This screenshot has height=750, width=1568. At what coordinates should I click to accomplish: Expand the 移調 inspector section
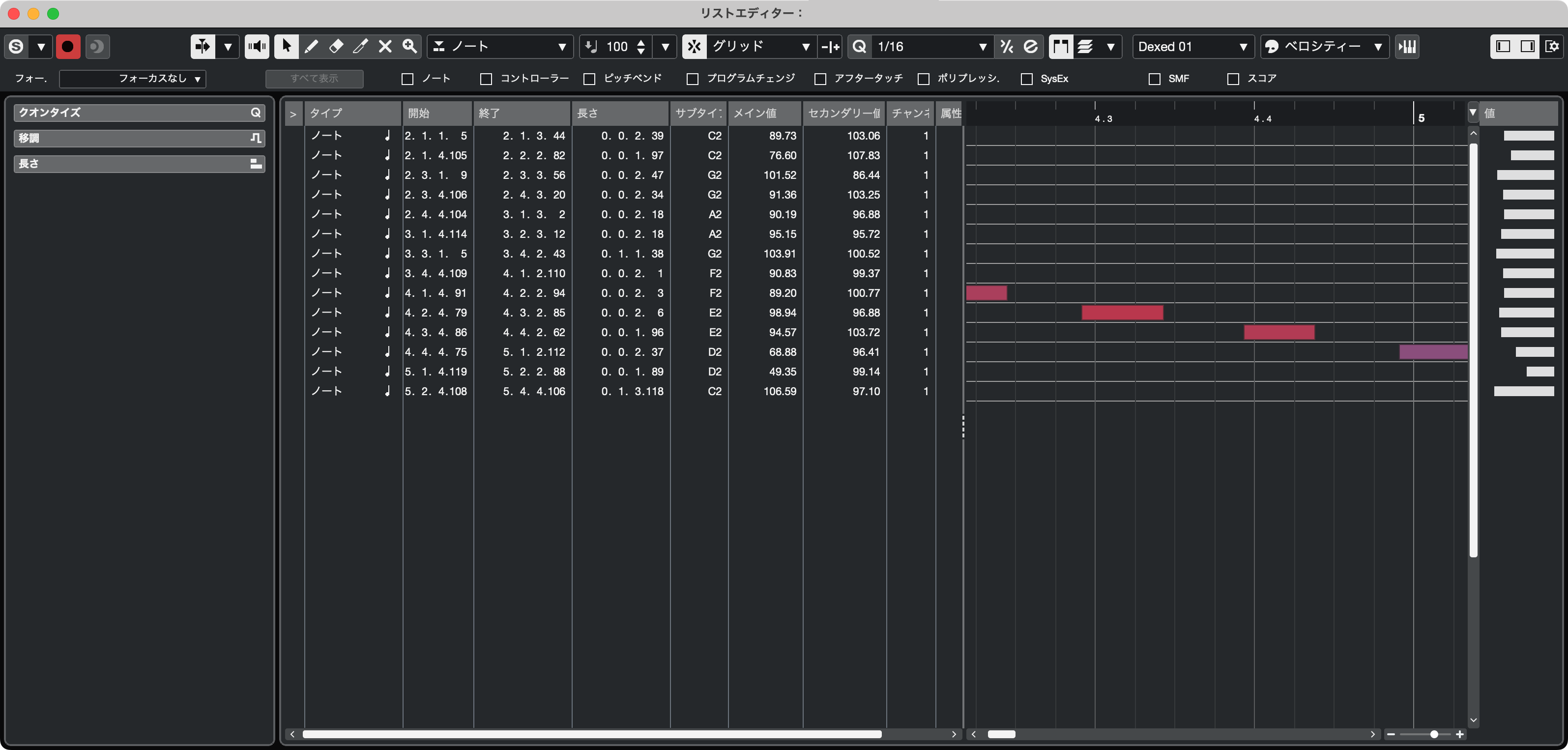[x=140, y=138]
